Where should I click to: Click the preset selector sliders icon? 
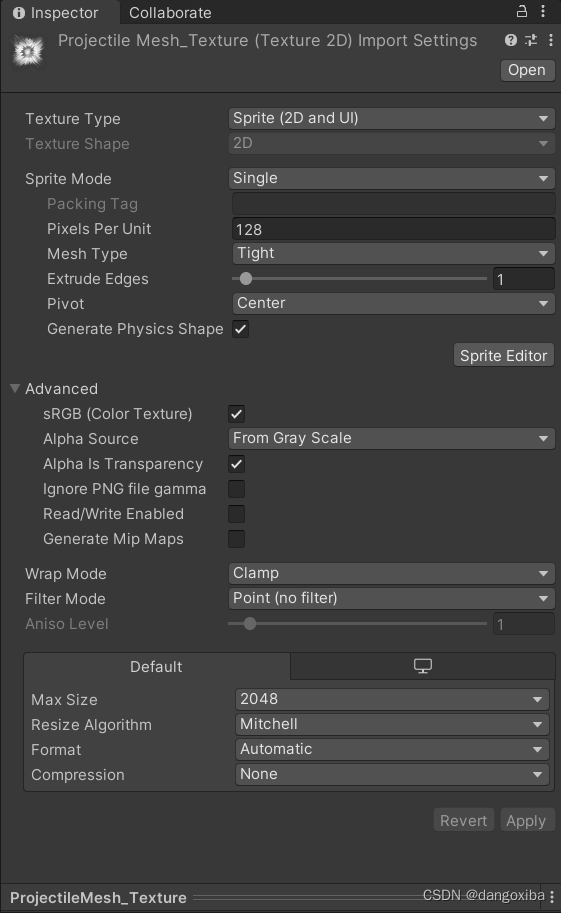point(531,40)
